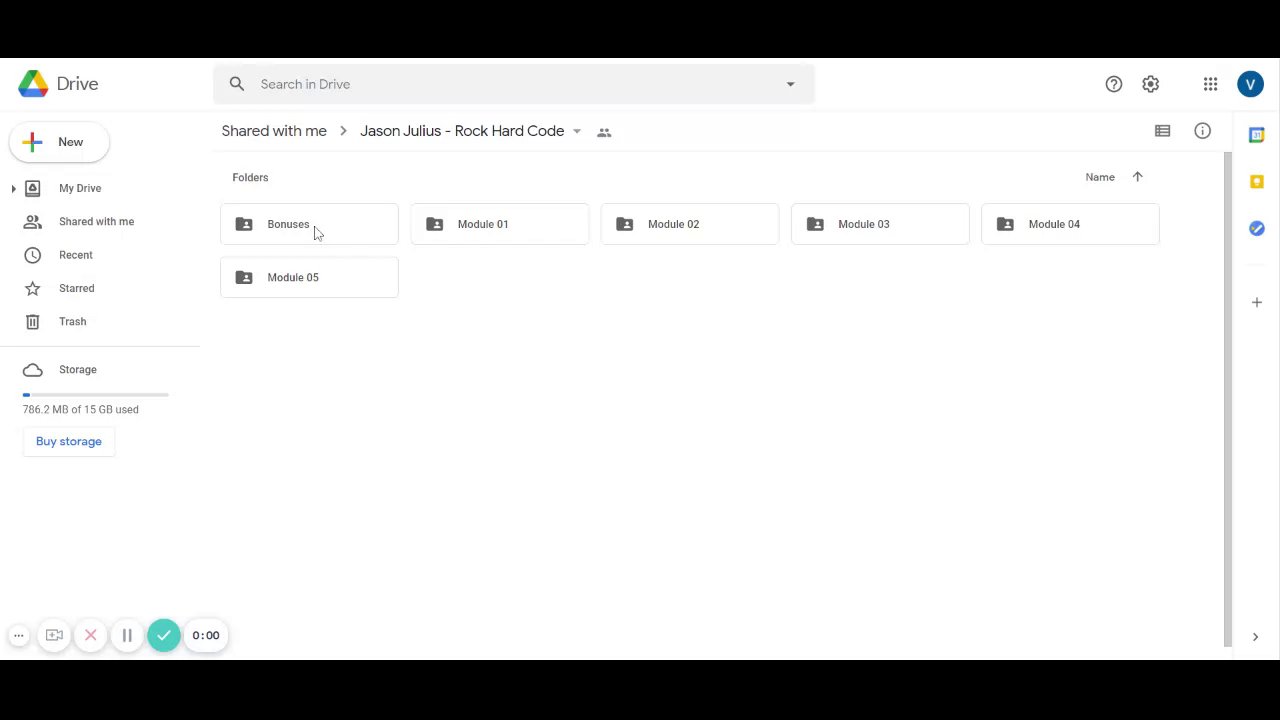Image resolution: width=1280 pixels, height=720 pixels.
Task: Click the New button
Action: (x=59, y=142)
